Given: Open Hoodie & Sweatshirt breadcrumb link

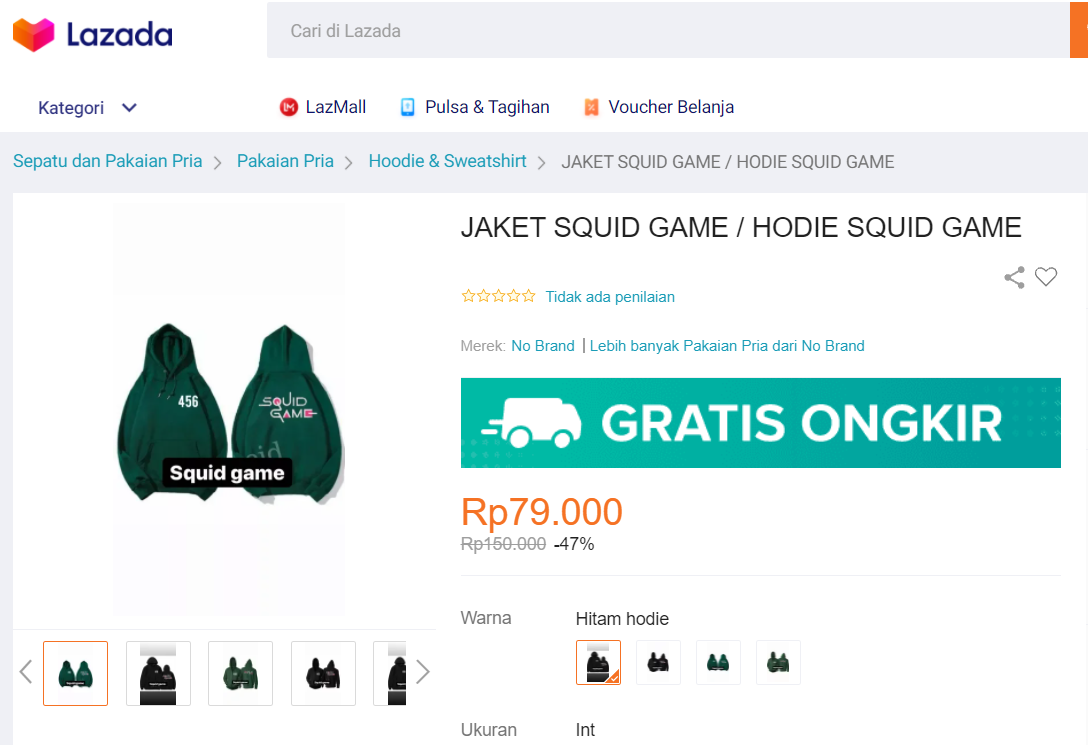Looking at the screenshot, I should (448, 161).
